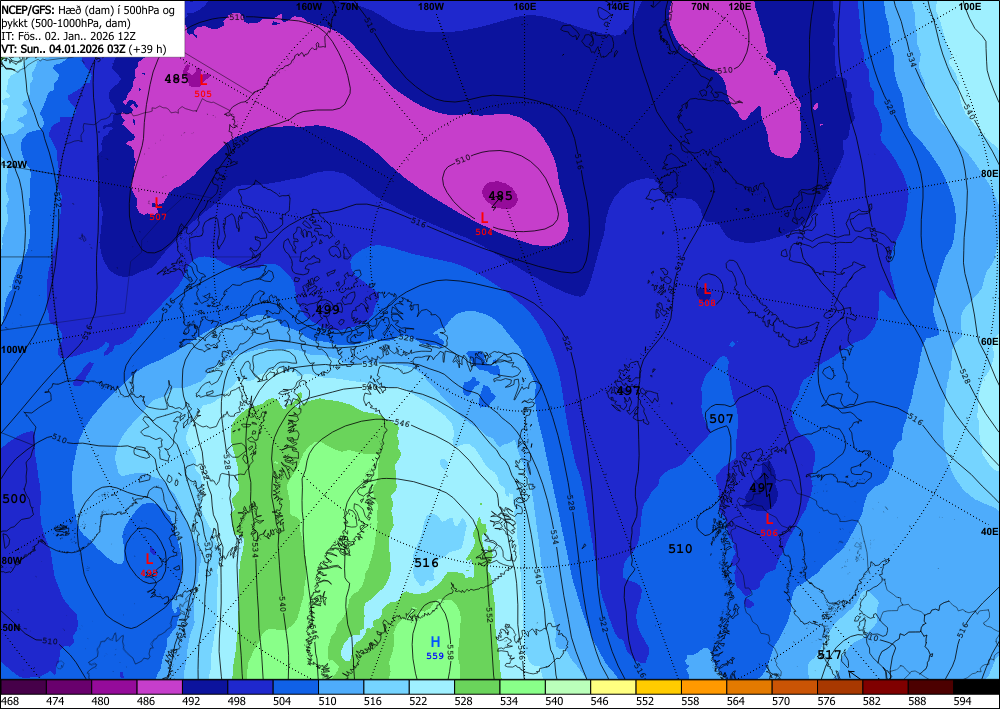
Task: Click the 60E longitude label
Action: click(x=989, y=342)
